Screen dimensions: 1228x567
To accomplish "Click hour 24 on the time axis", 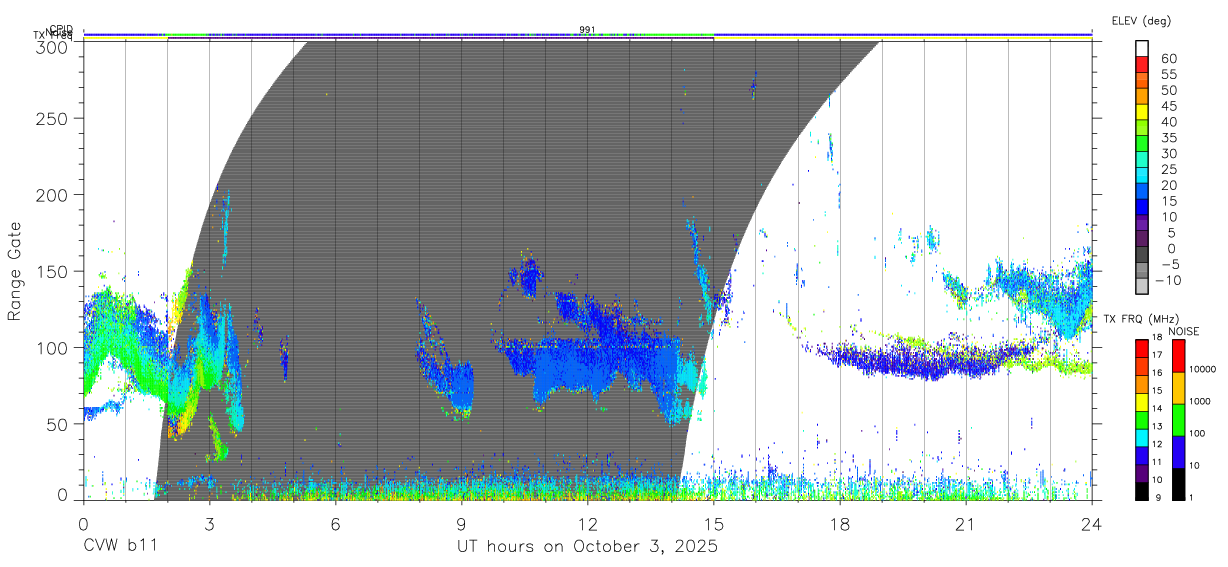I will (x=1092, y=523).
